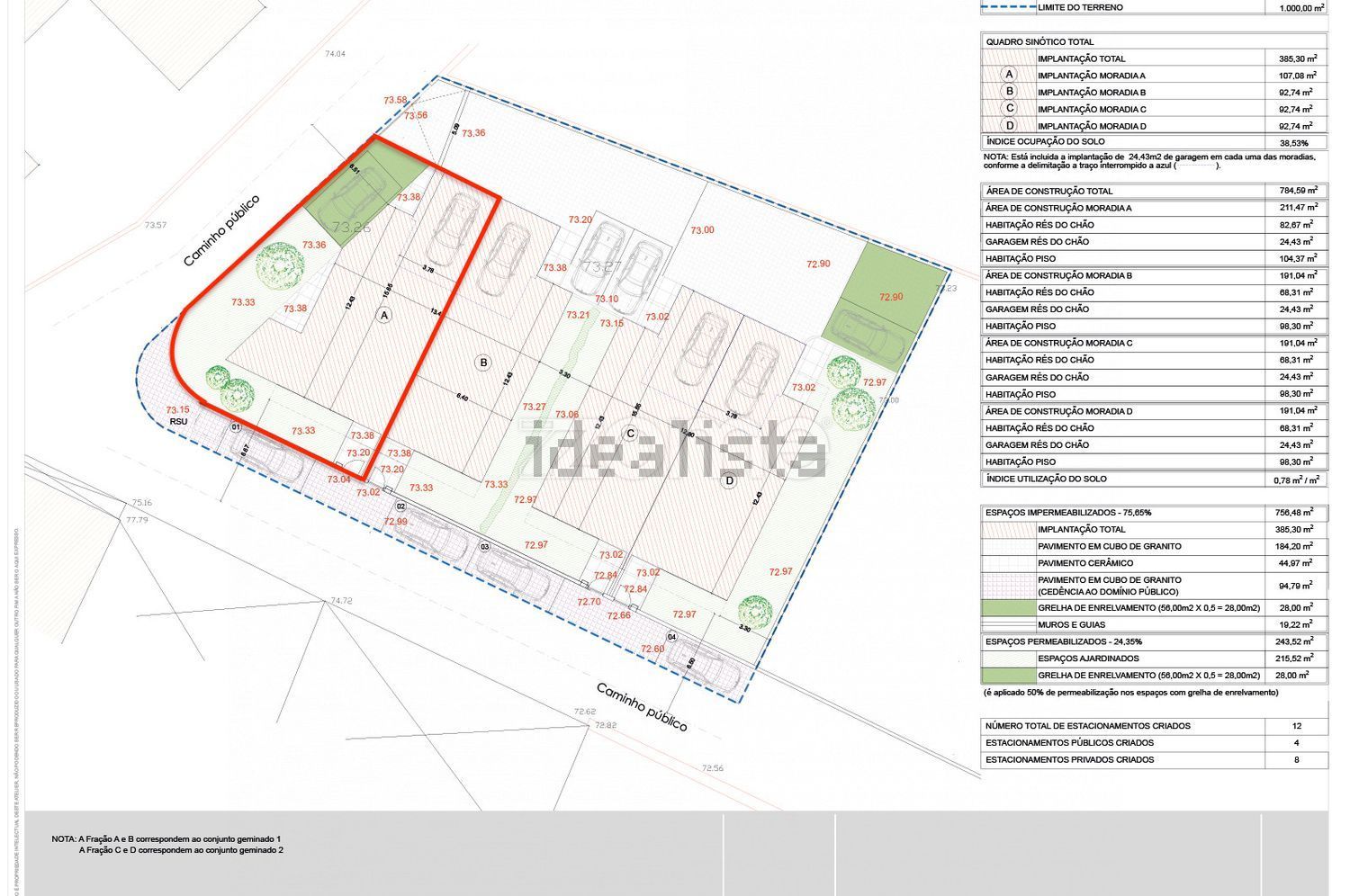Select NÚMERO TOTAL DE ESTACIONAMENTOS CRIADOS label
Image resolution: width=1350 pixels, height=896 pixels.
(1088, 726)
